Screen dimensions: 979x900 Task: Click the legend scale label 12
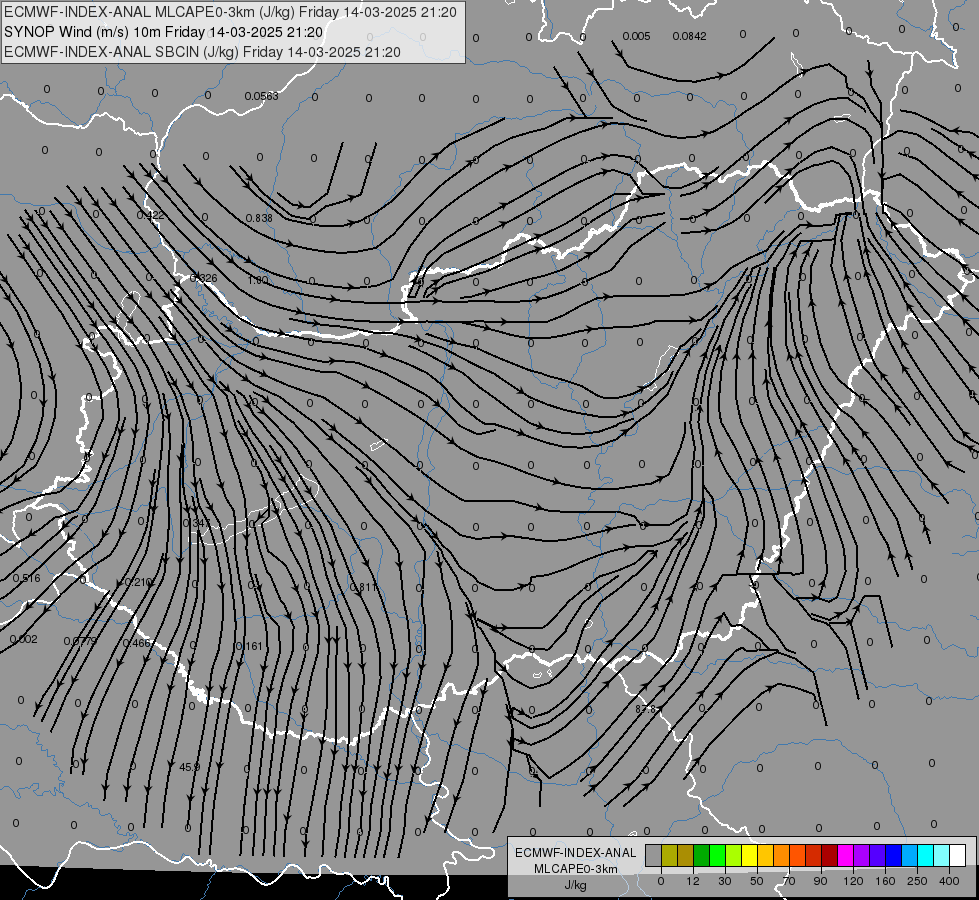(693, 881)
